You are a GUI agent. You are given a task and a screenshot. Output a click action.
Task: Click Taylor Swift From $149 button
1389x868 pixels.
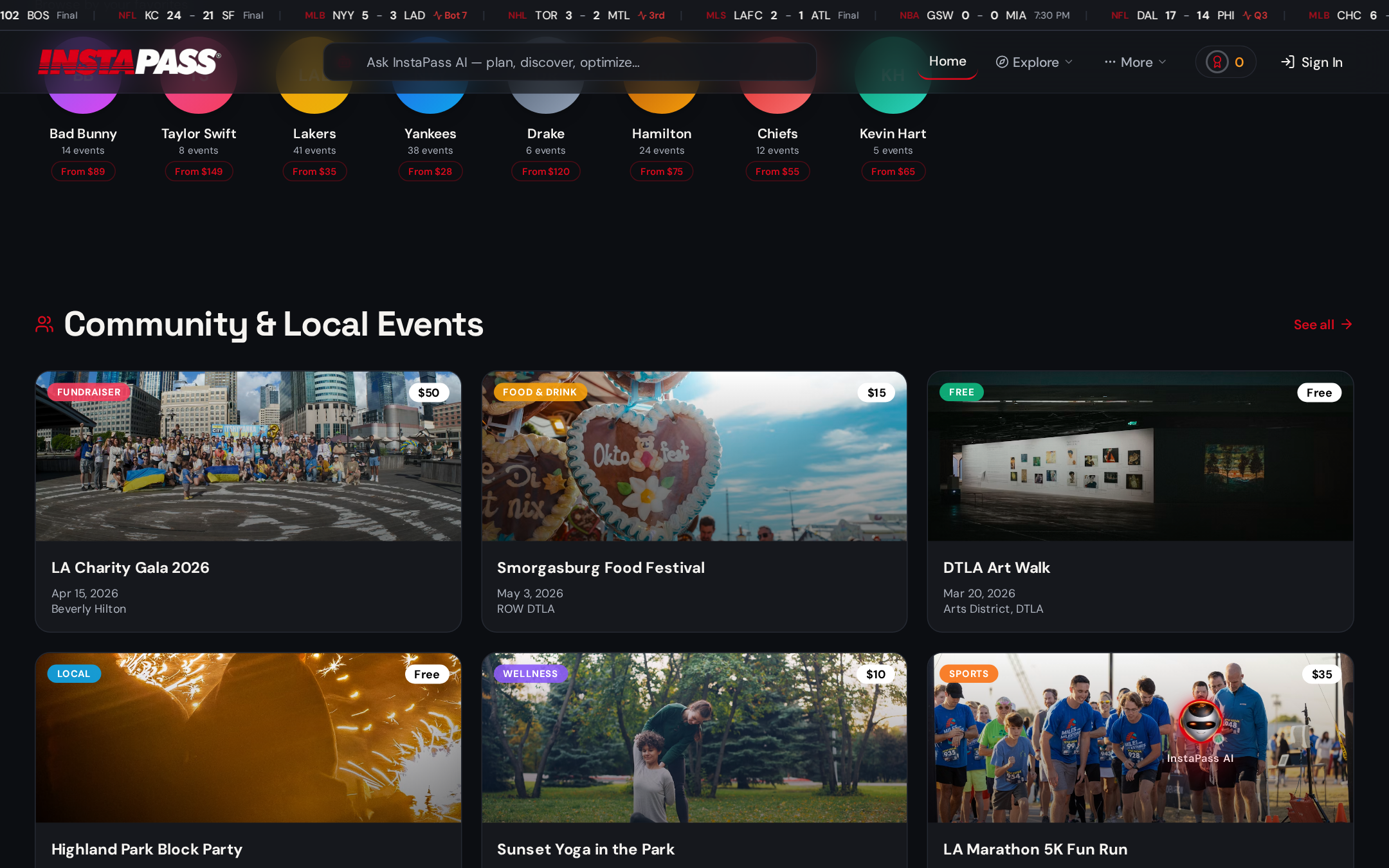tap(199, 171)
